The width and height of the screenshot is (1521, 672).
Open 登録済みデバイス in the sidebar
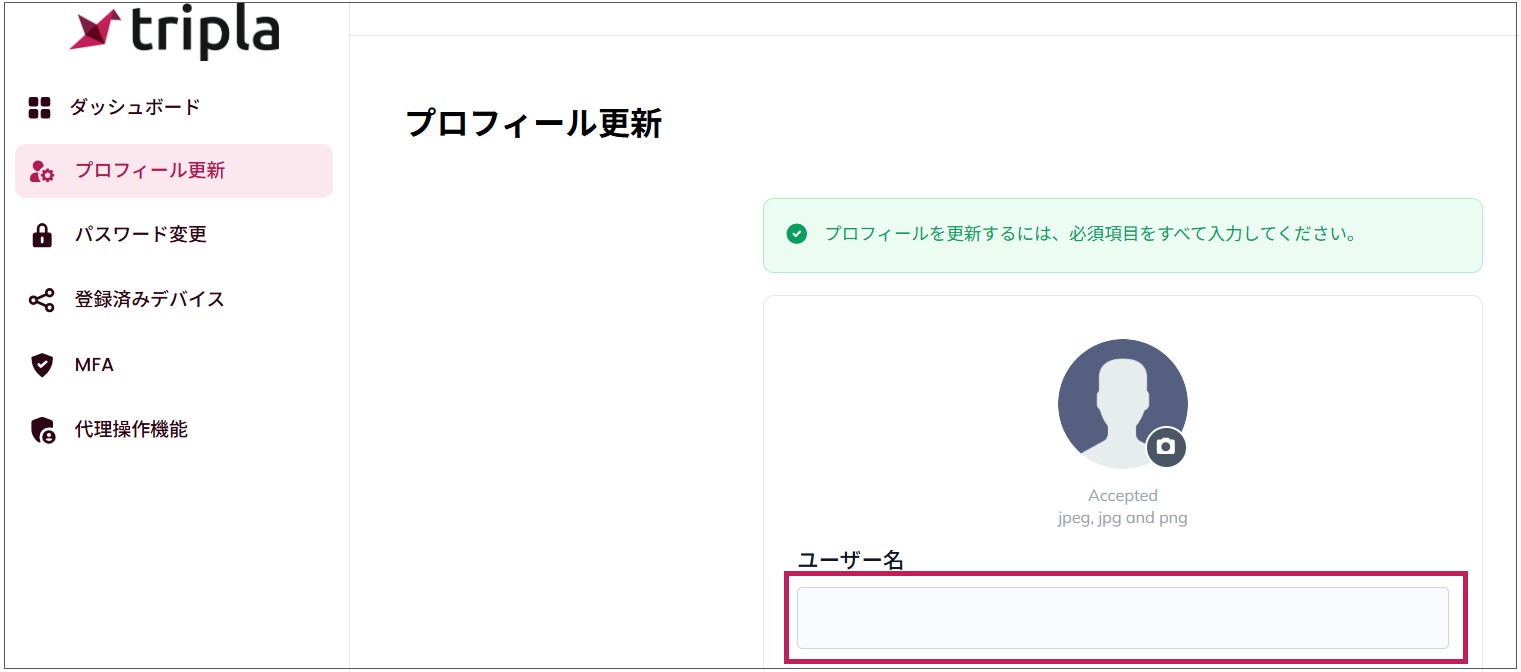pos(149,300)
